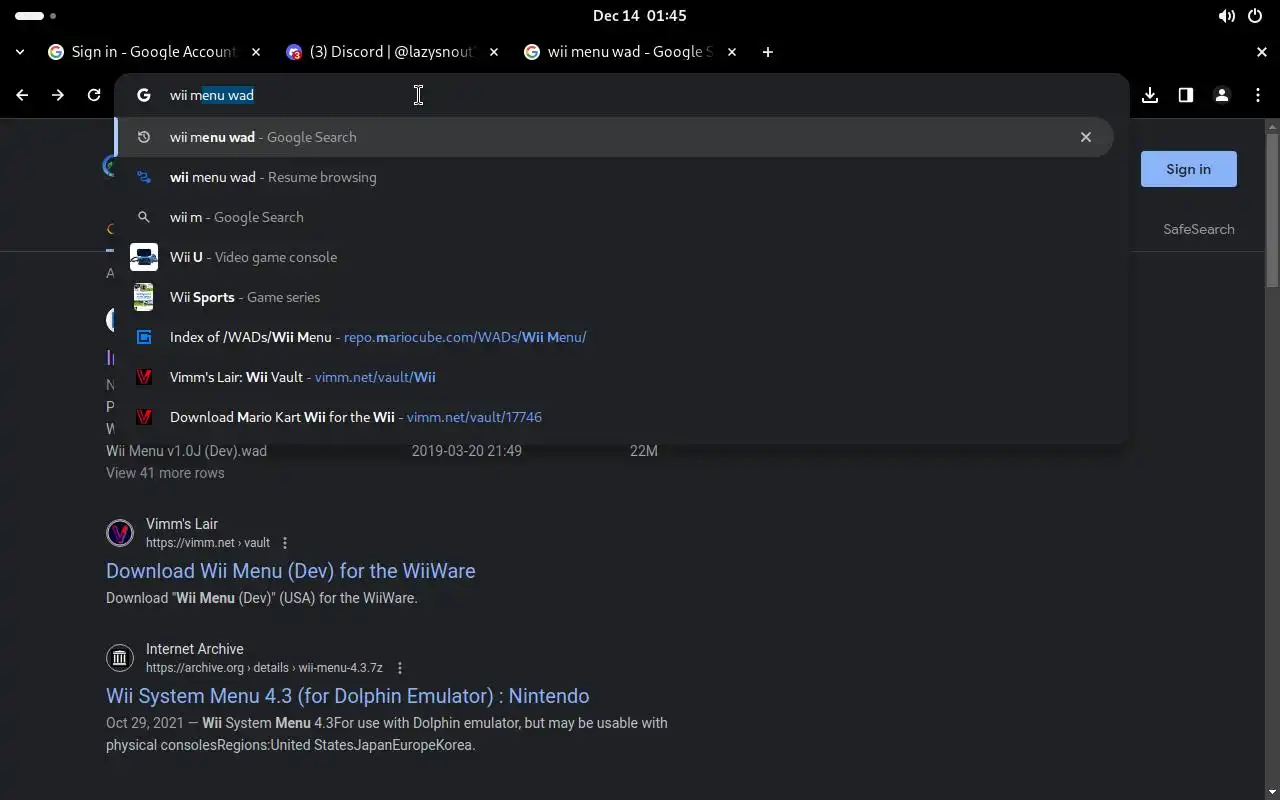Close the Discord tab

[494, 52]
